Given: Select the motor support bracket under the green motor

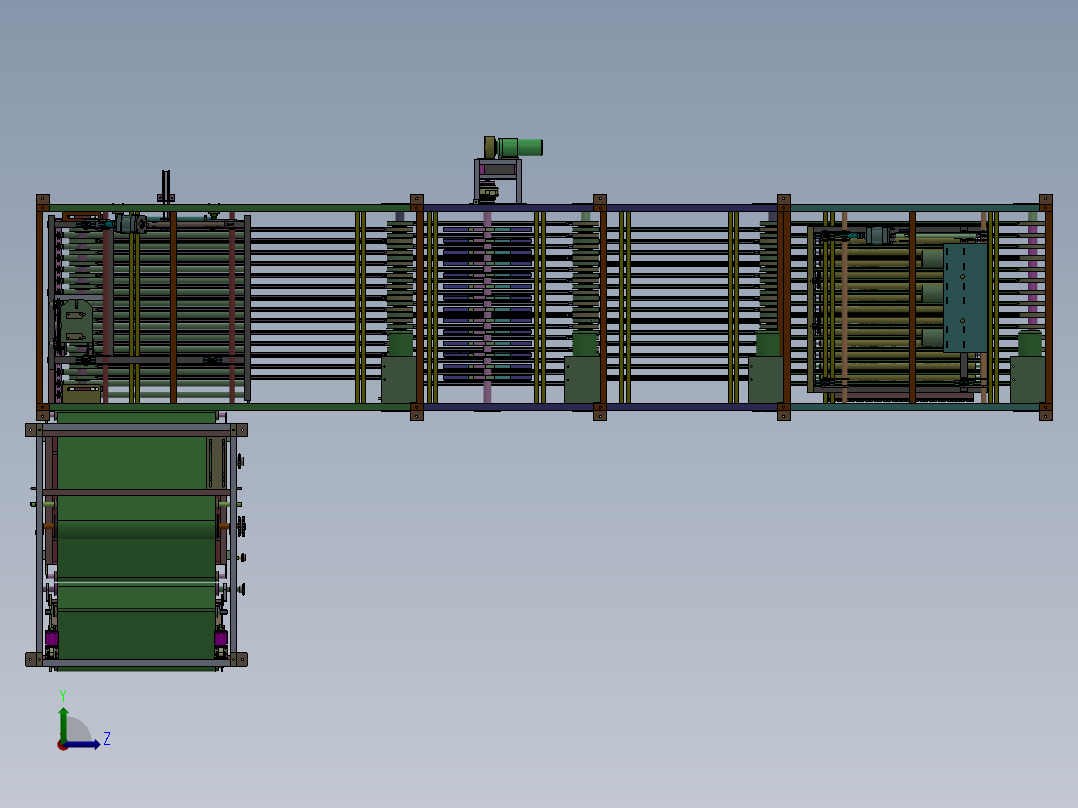Looking at the screenshot, I should [498, 181].
